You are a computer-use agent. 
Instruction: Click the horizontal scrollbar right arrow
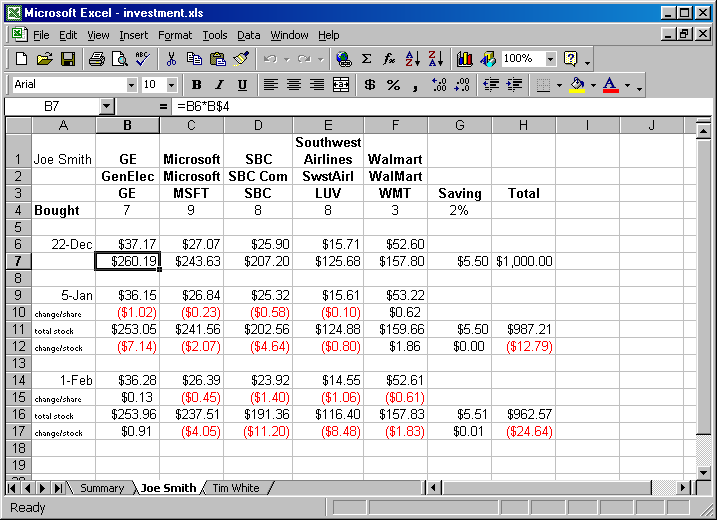point(683,488)
